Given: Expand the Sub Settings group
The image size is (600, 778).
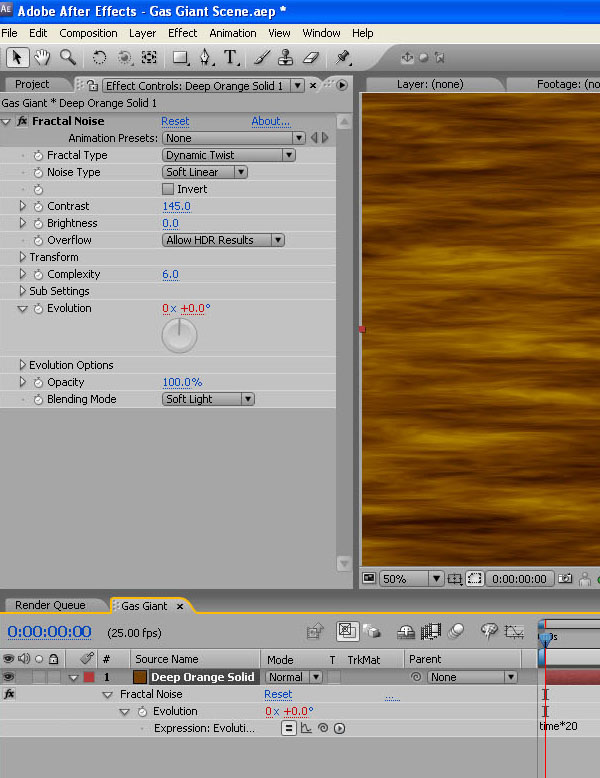Looking at the screenshot, I should 23,291.
